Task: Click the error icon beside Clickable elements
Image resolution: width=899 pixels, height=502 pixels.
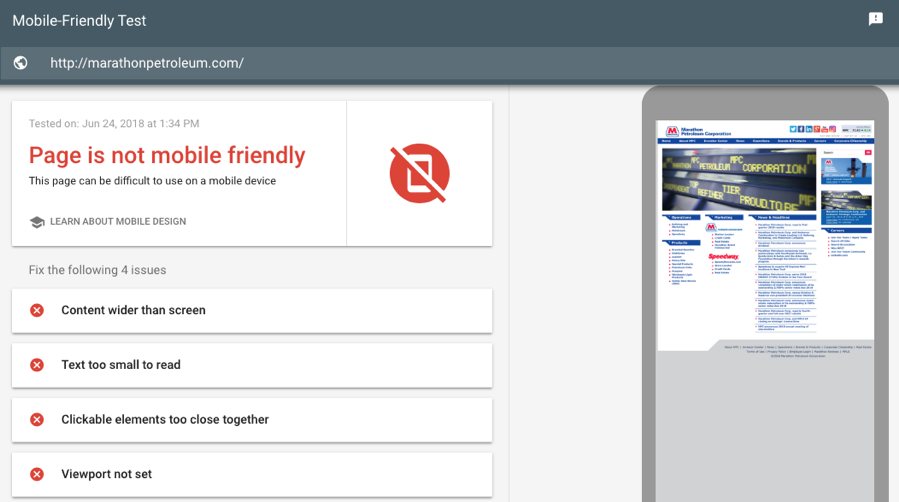Action: pyautogui.click(x=37, y=419)
